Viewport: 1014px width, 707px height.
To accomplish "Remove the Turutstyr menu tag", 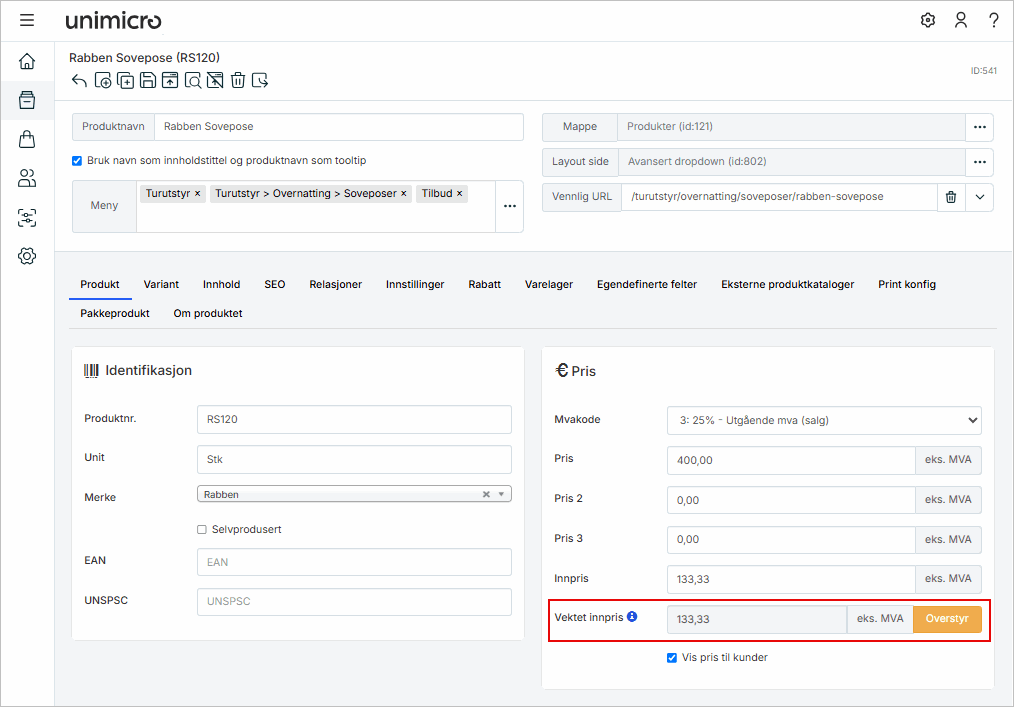I will pos(197,193).
